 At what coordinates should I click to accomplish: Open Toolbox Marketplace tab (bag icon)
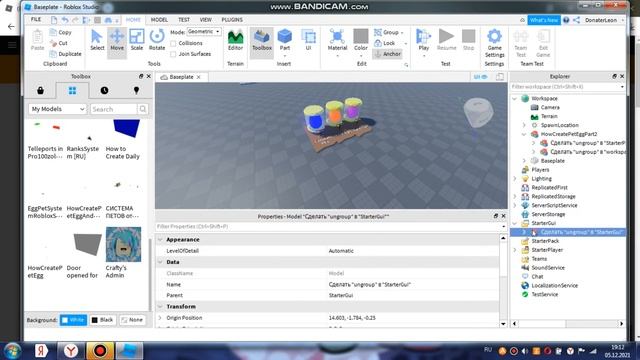pos(40,91)
